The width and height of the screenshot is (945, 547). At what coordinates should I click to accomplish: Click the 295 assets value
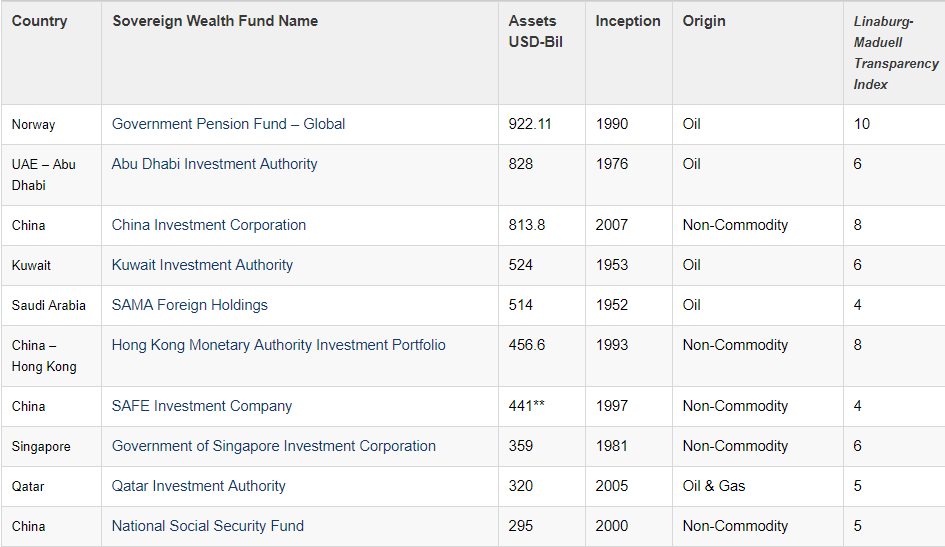521,526
